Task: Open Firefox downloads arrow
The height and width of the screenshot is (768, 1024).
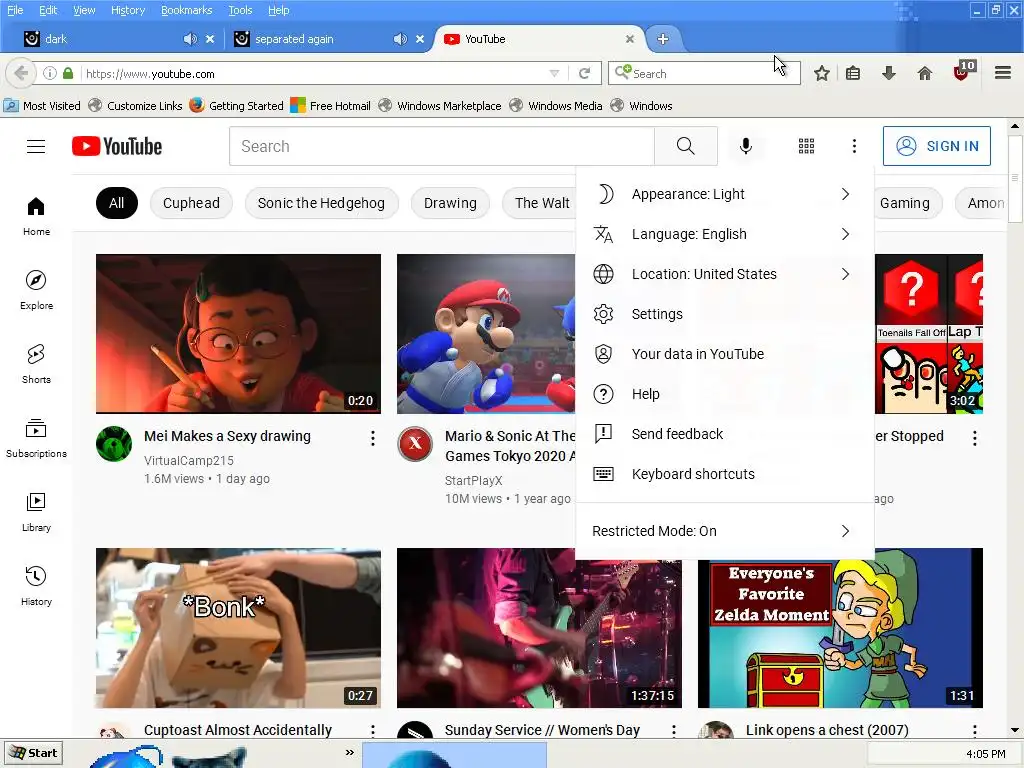Action: [x=888, y=73]
